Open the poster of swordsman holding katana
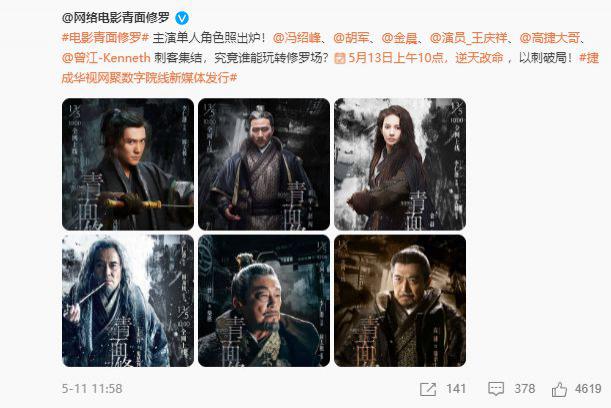 tap(128, 164)
